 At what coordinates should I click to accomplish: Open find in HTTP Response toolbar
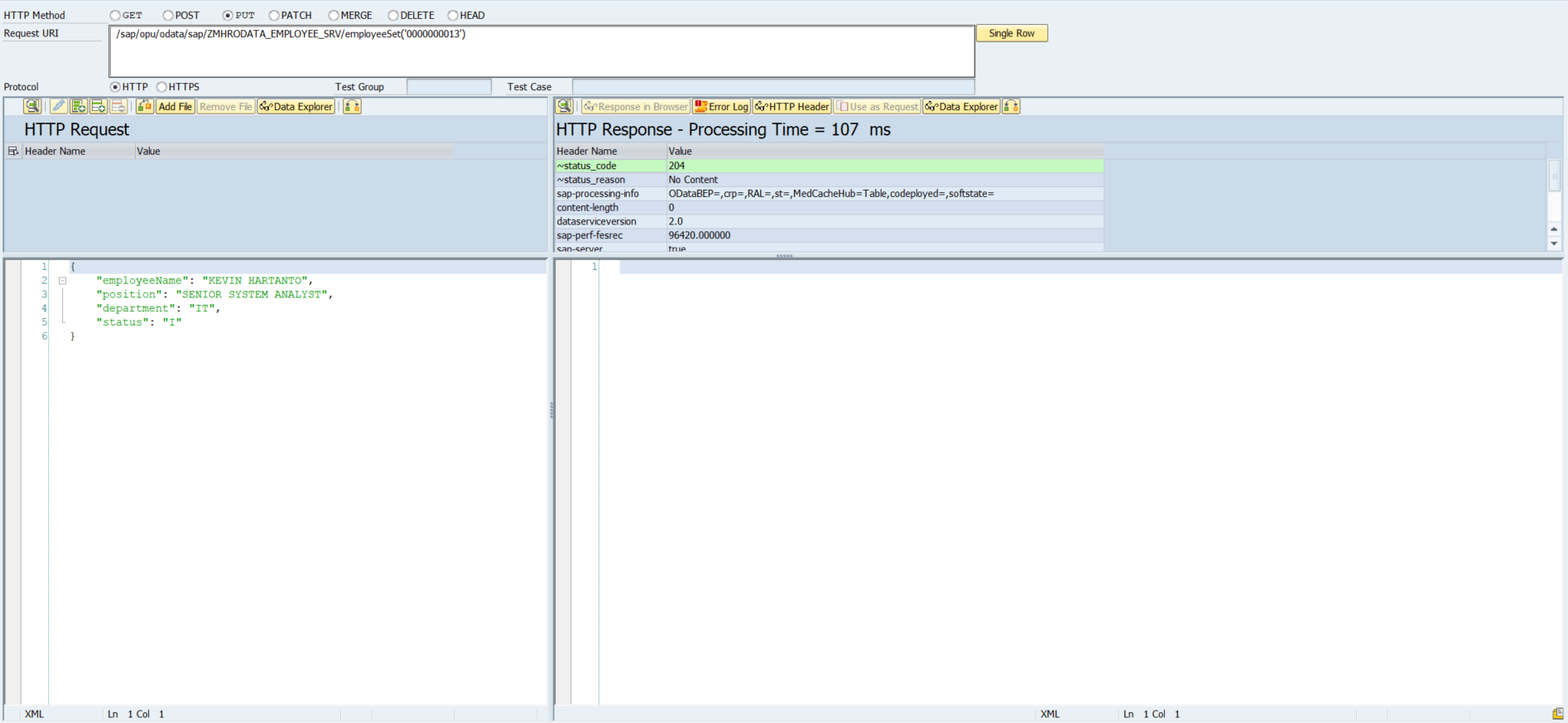point(565,106)
